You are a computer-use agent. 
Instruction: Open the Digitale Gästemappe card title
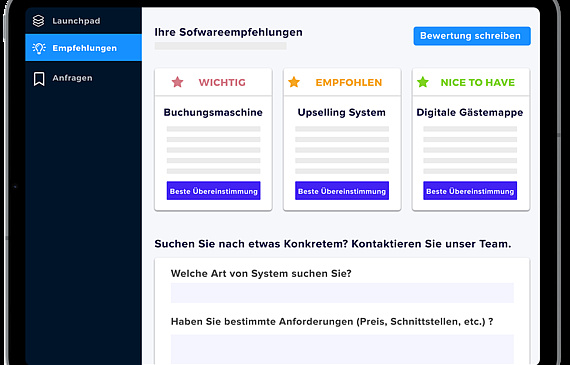[x=470, y=112]
